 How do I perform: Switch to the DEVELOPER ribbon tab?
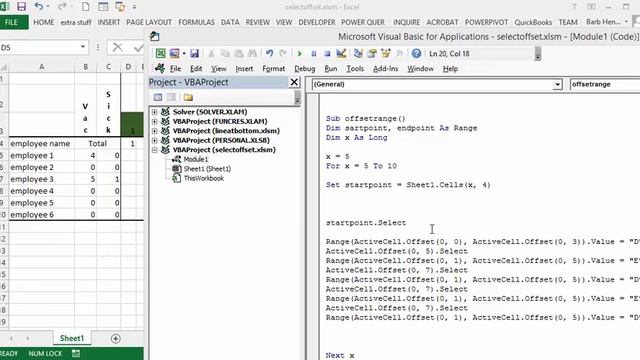[x=317, y=22]
